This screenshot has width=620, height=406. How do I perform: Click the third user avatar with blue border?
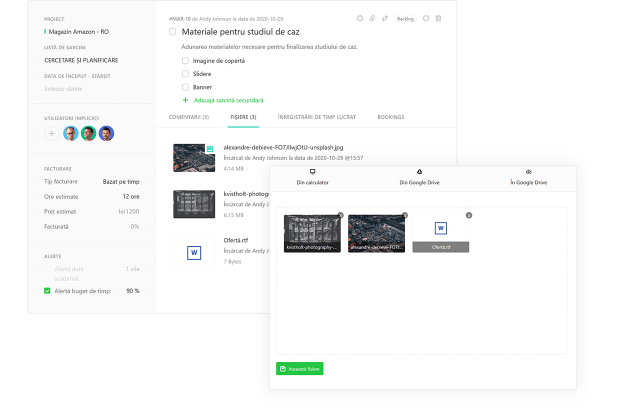[x=106, y=133]
